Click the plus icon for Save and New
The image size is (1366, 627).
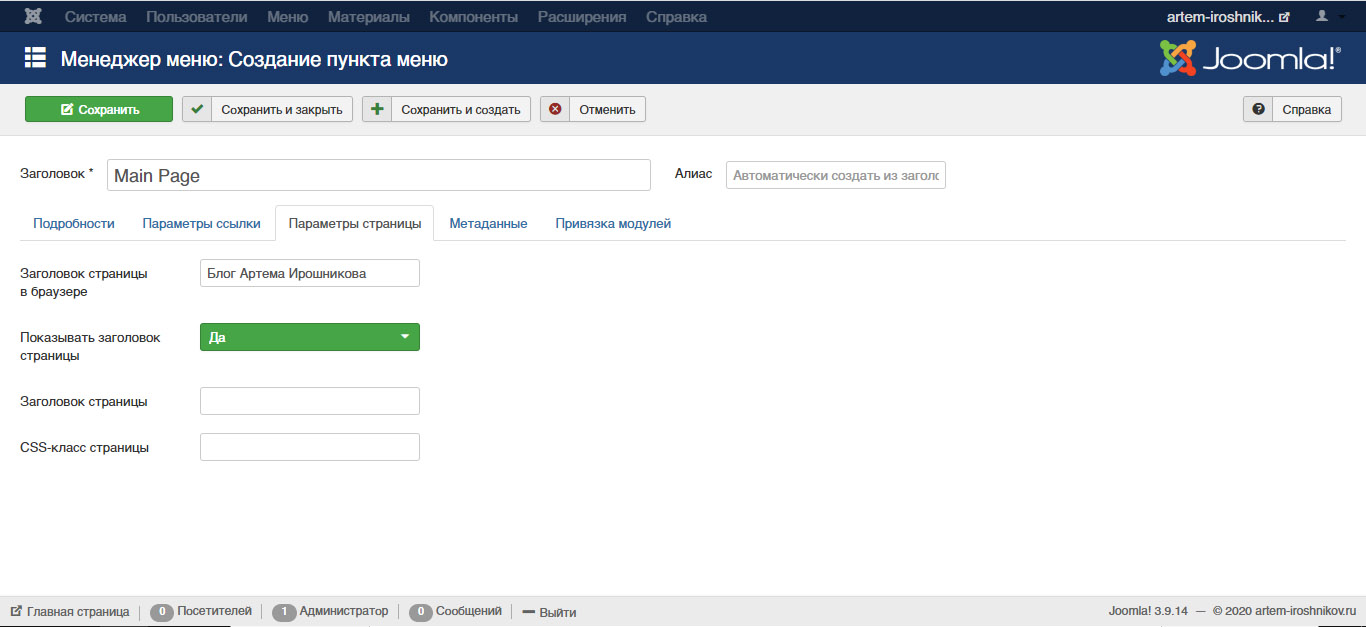(x=377, y=110)
